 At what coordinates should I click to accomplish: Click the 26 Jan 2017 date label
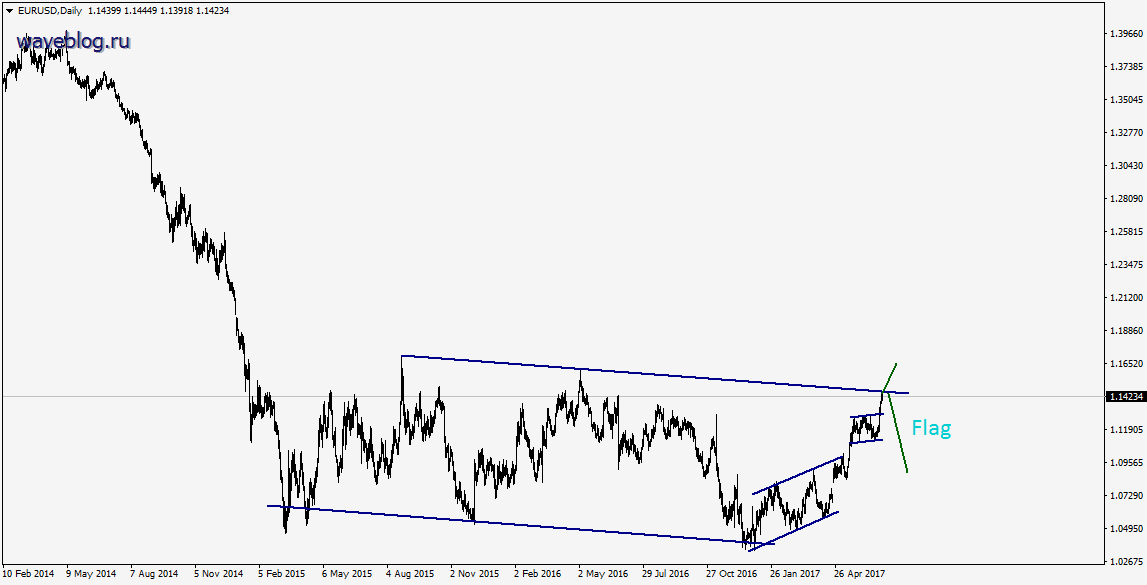coord(794,575)
